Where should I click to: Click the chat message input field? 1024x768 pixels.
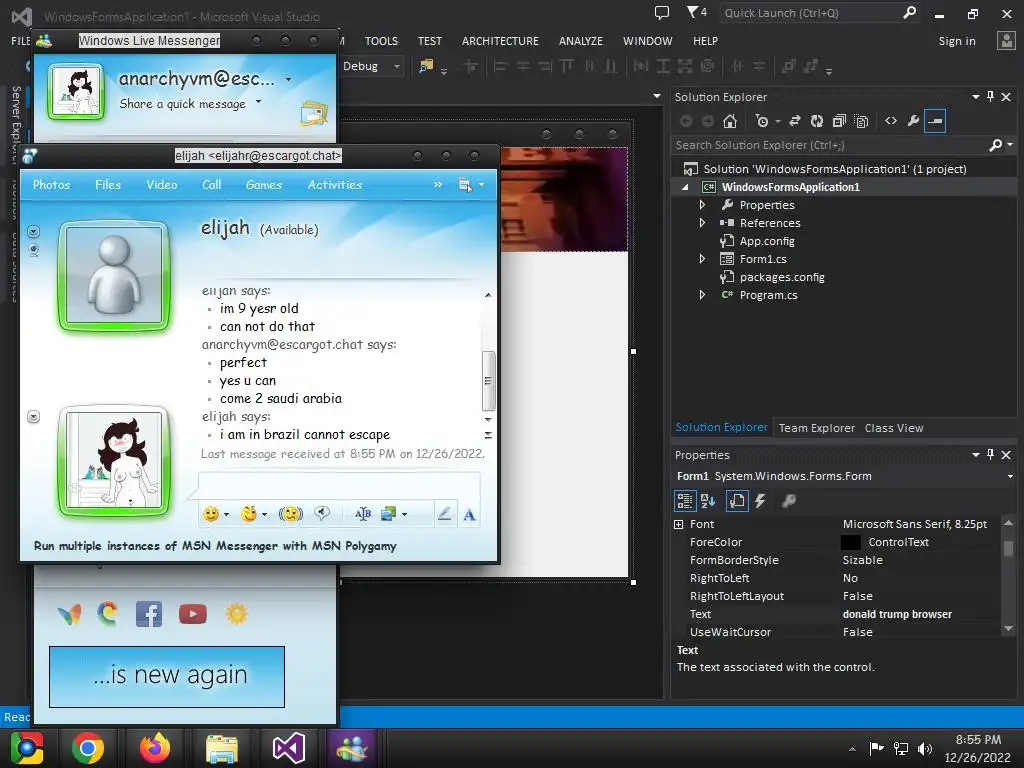pyautogui.click(x=339, y=486)
